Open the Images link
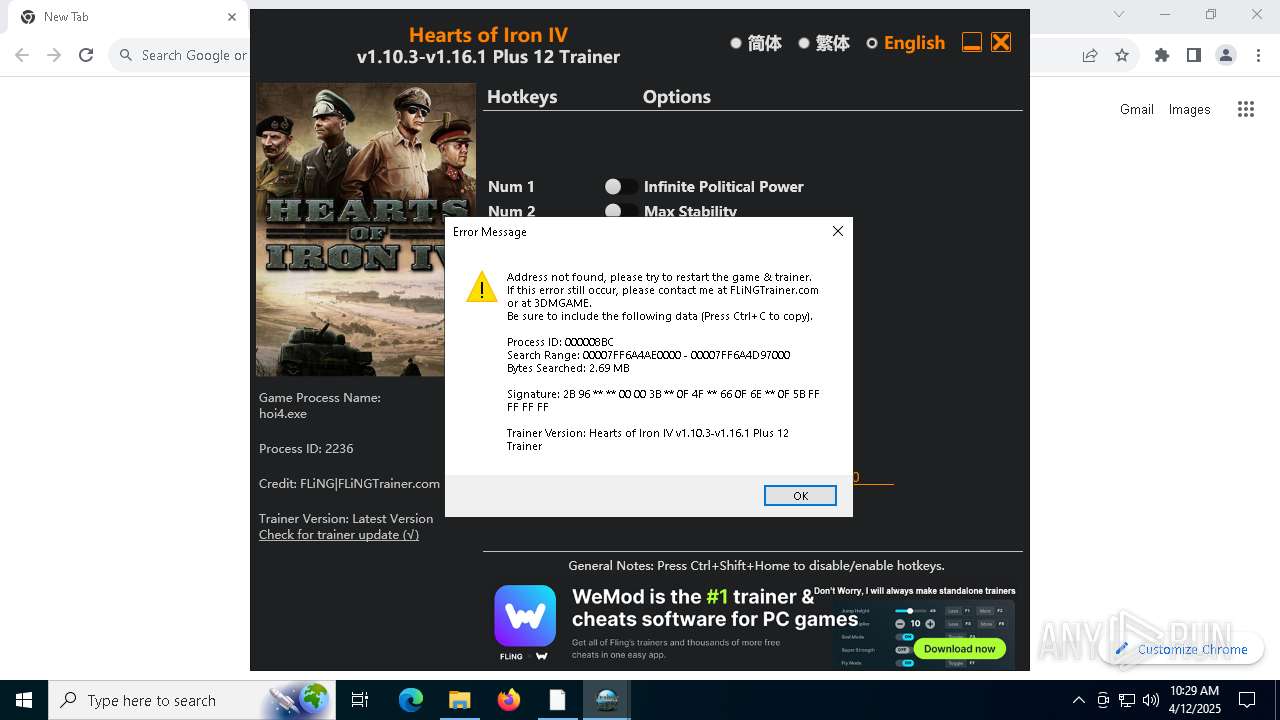Viewport: 1280px width, 720px height. coord(1190,110)
